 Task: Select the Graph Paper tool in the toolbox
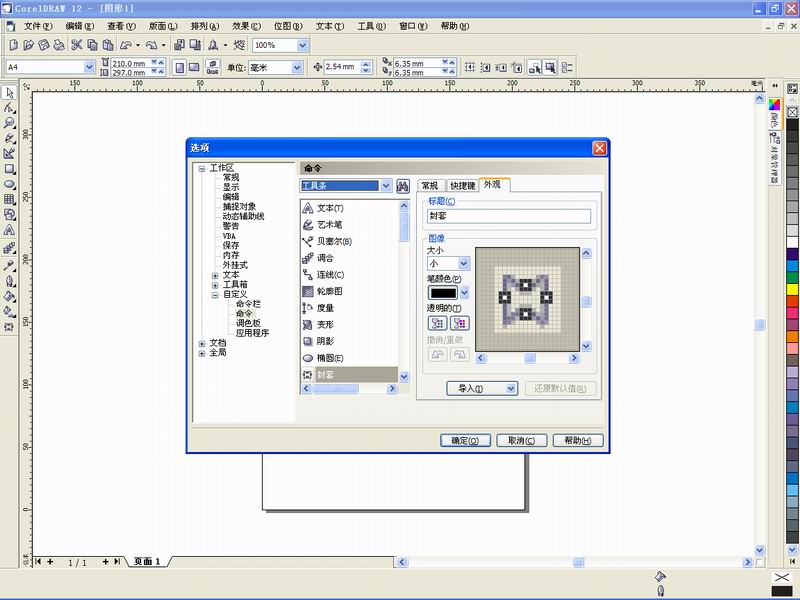tap(9, 199)
